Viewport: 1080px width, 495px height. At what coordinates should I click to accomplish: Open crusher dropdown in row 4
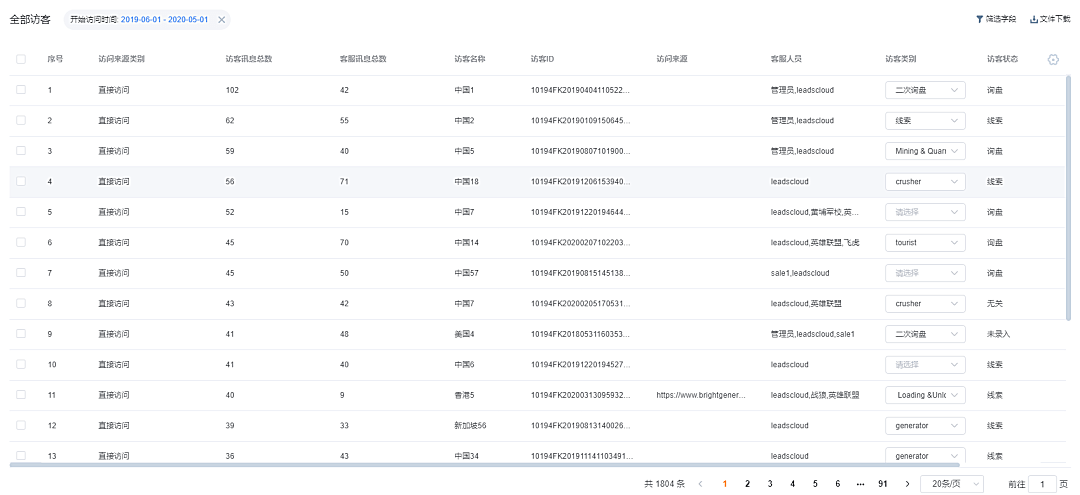925,181
